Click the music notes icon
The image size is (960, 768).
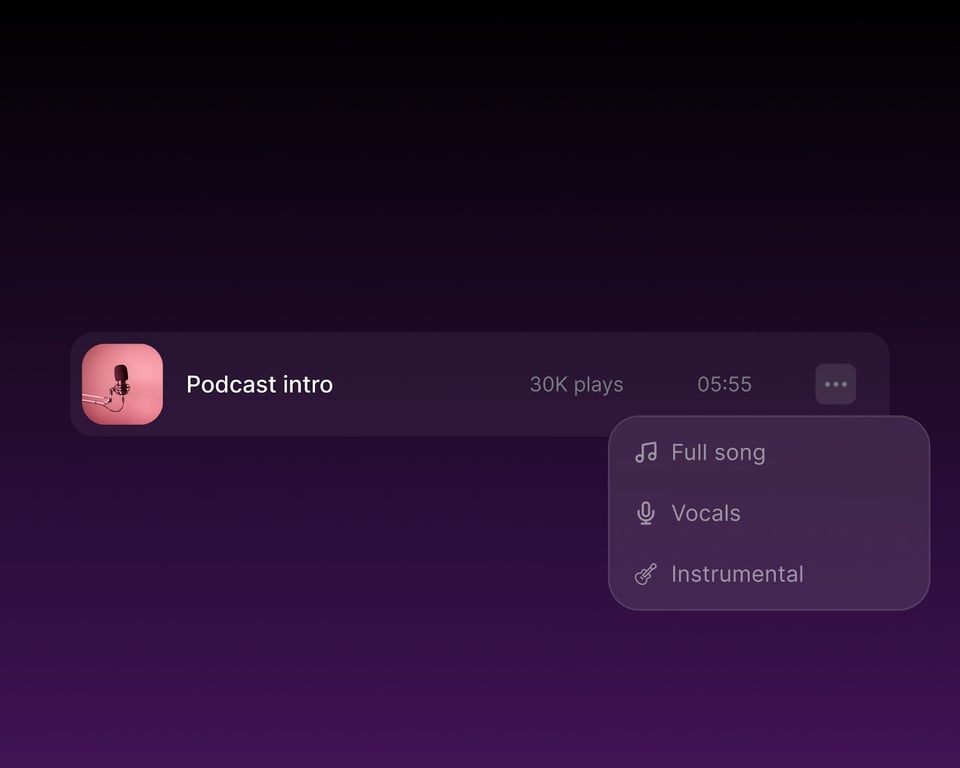click(646, 453)
